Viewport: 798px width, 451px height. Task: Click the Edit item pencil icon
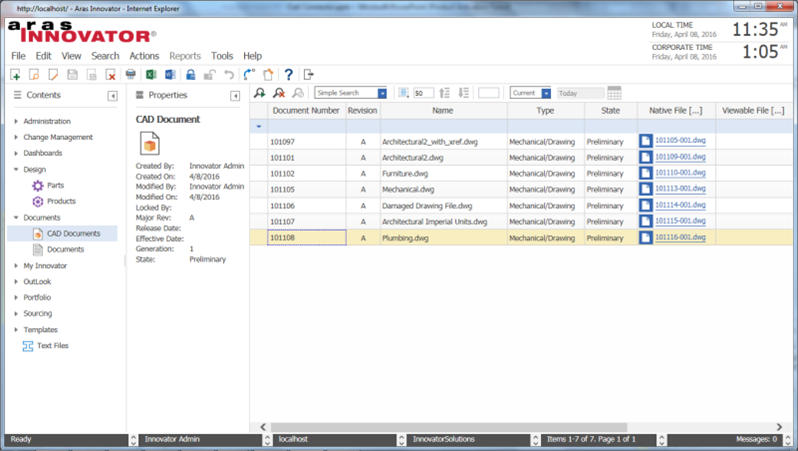coord(53,75)
